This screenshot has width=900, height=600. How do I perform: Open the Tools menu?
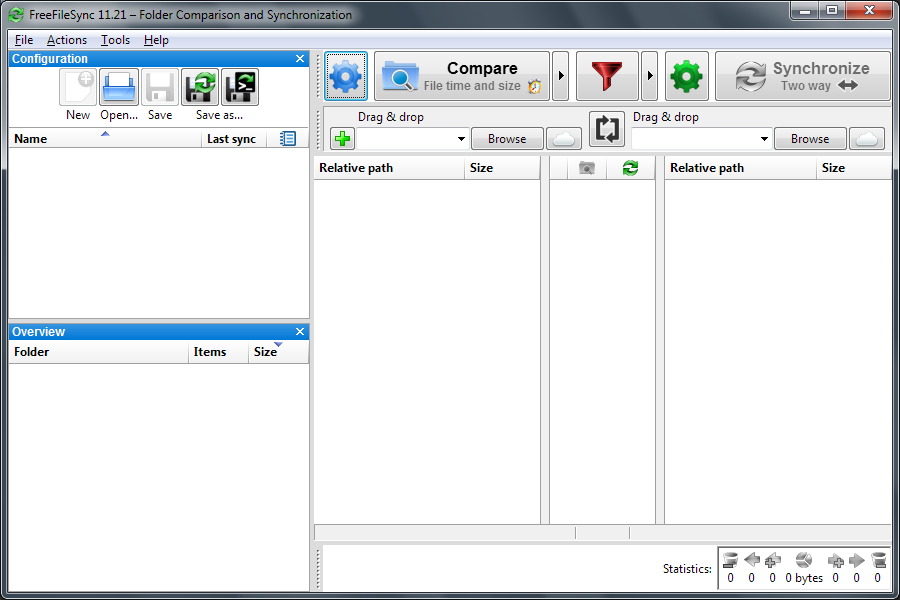click(x=115, y=40)
